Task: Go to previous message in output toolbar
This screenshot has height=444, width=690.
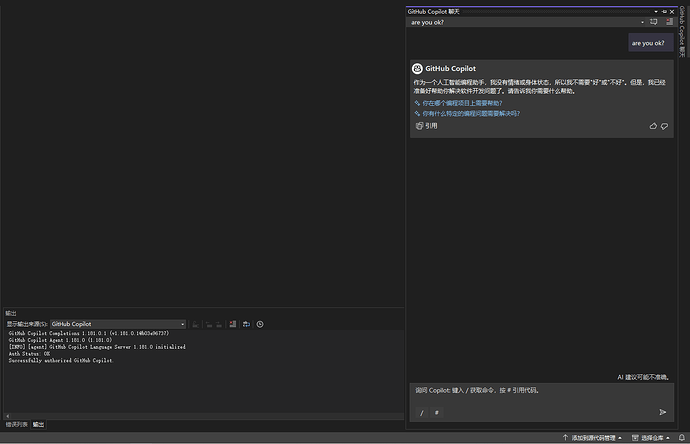Action: pyautogui.click(x=209, y=324)
